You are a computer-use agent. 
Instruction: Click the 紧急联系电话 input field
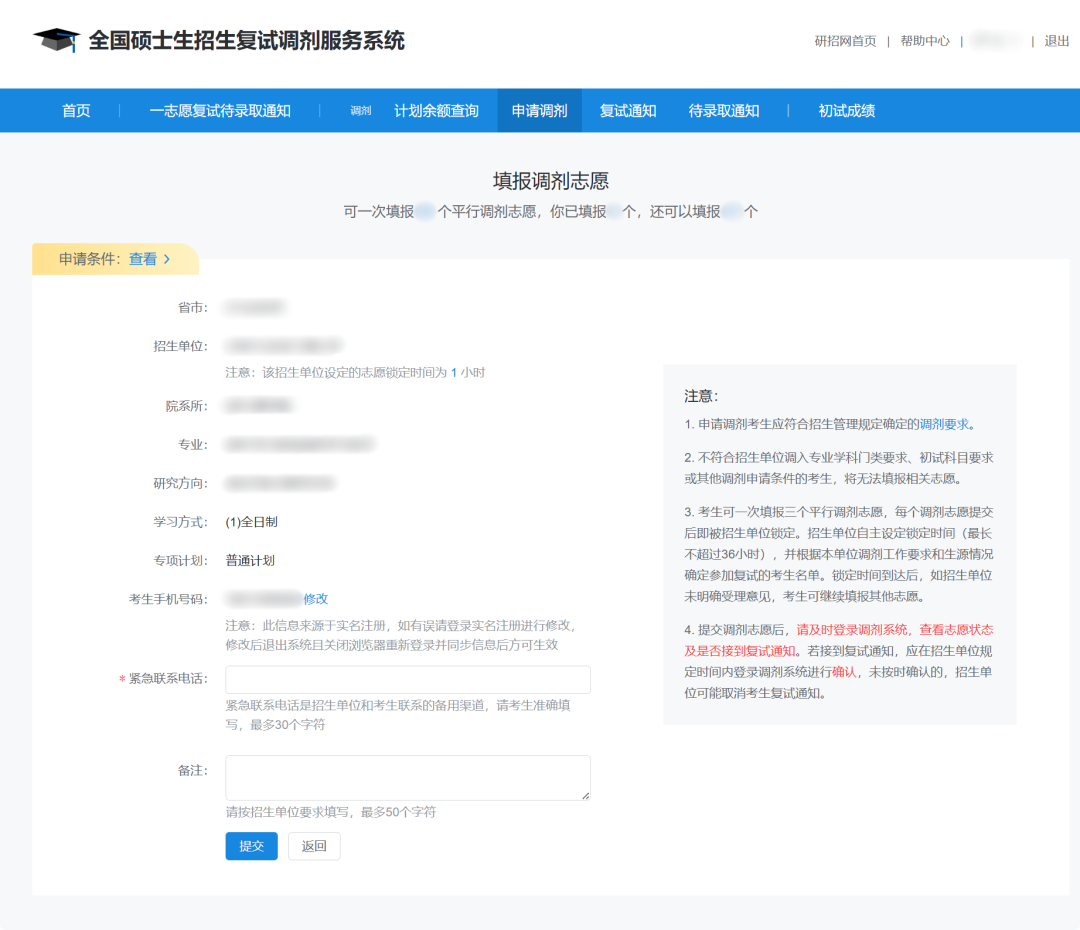408,679
